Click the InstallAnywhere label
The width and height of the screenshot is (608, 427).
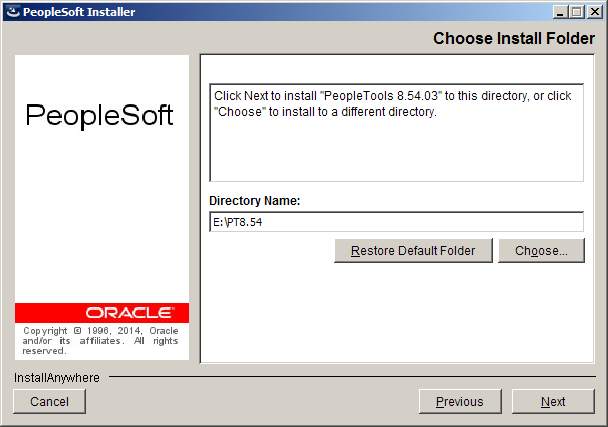pos(57,378)
